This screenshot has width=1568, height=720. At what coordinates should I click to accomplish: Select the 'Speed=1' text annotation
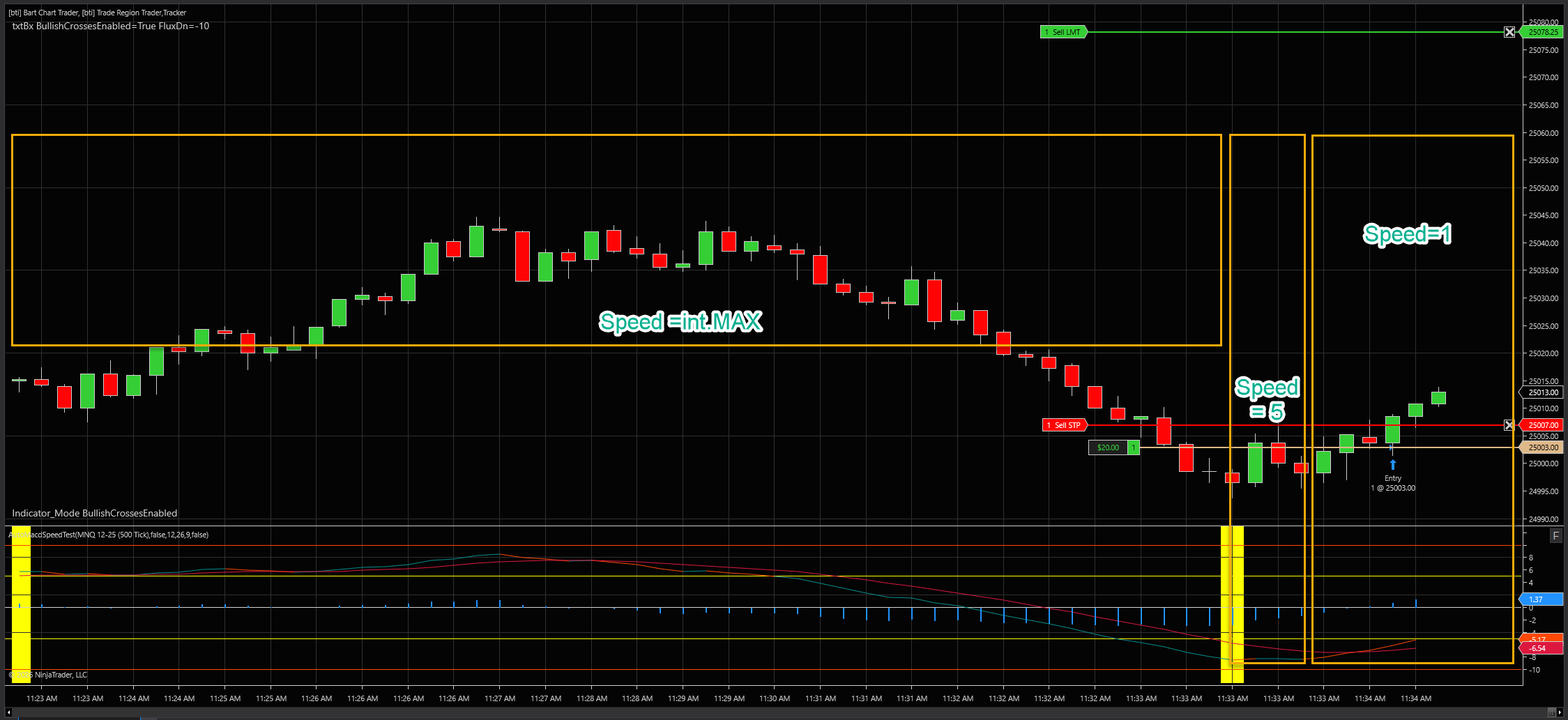[x=1407, y=234]
